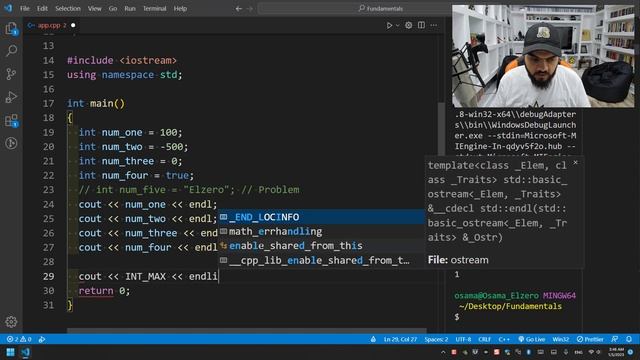This screenshot has height=360, width=640.
Task: Open the Go menu
Action: coord(113,9)
